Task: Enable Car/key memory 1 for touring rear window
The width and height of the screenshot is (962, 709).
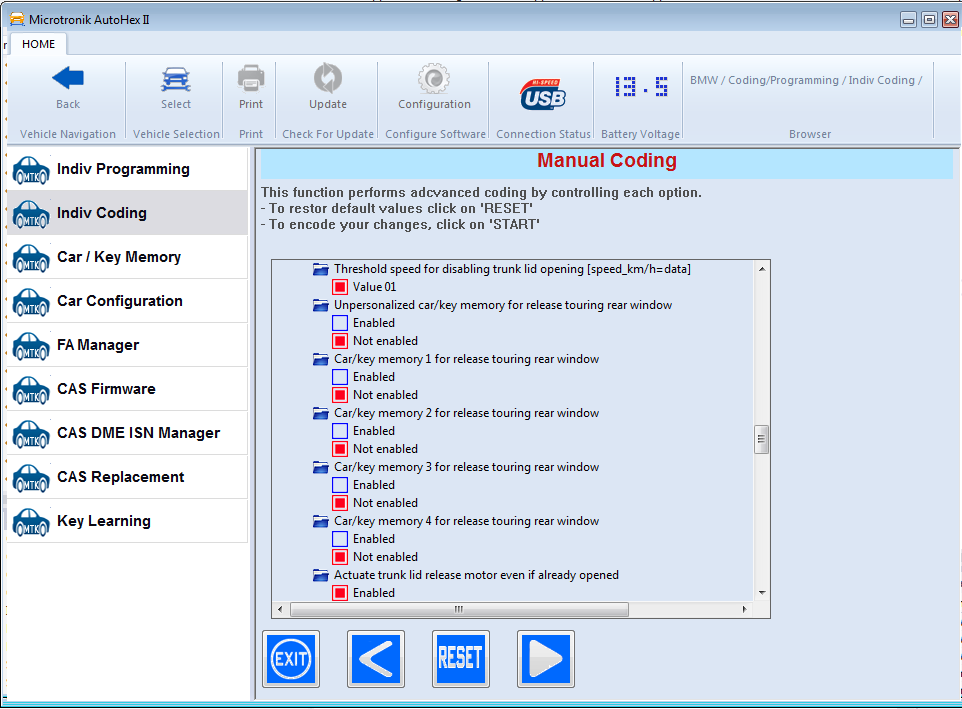Action: pos(340,376)
